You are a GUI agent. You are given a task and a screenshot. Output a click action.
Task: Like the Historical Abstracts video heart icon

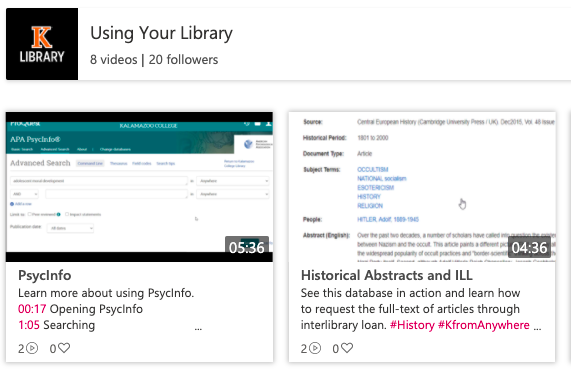pos(347,348)
